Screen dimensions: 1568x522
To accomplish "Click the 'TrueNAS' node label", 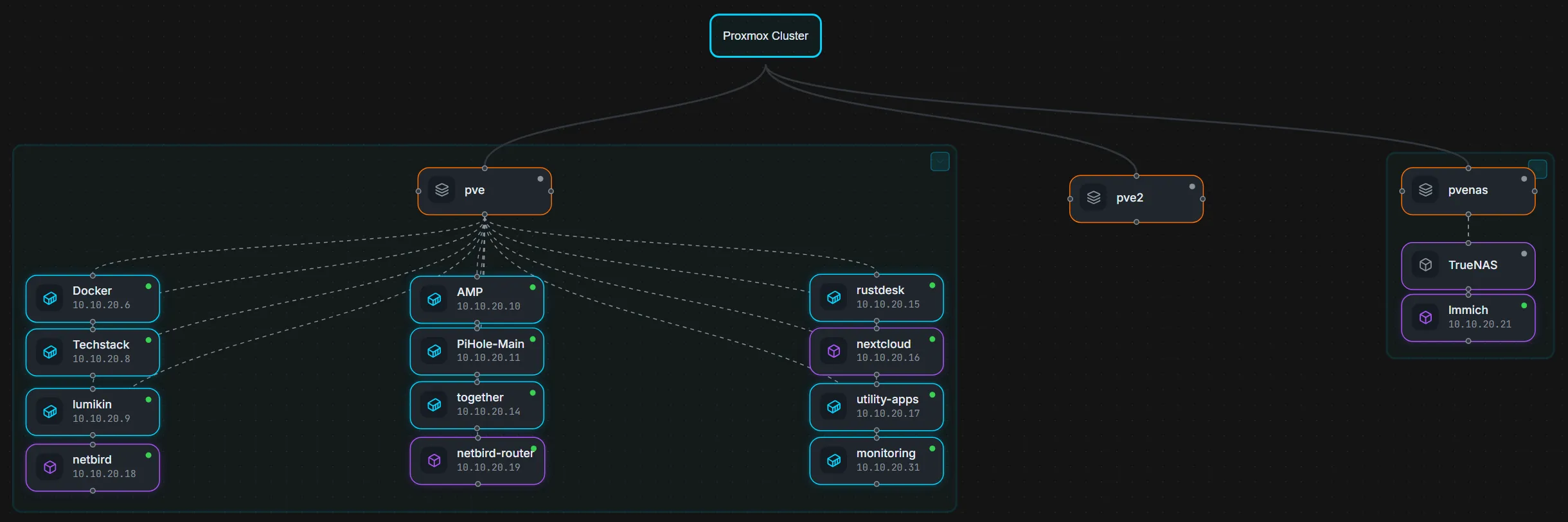I will (1472, 265).
